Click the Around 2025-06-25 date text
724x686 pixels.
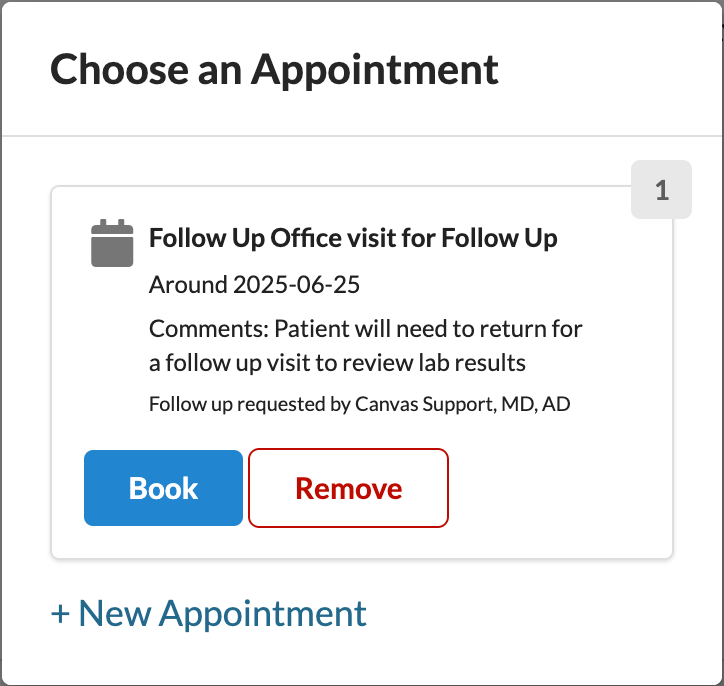(254, 284)
